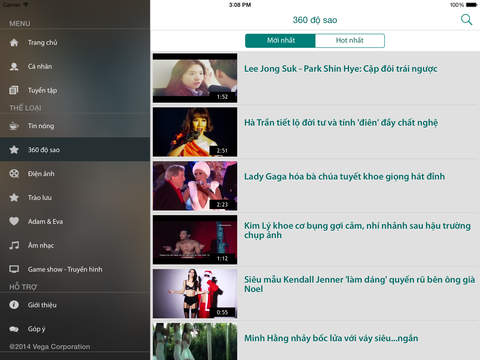
Task: Select the Adam & Eva category
Action: click(x=75, y=221)
